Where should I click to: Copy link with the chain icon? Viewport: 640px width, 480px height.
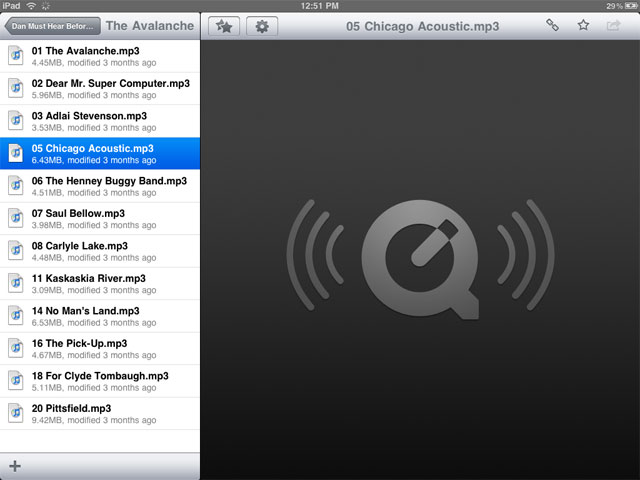(552, 25)
